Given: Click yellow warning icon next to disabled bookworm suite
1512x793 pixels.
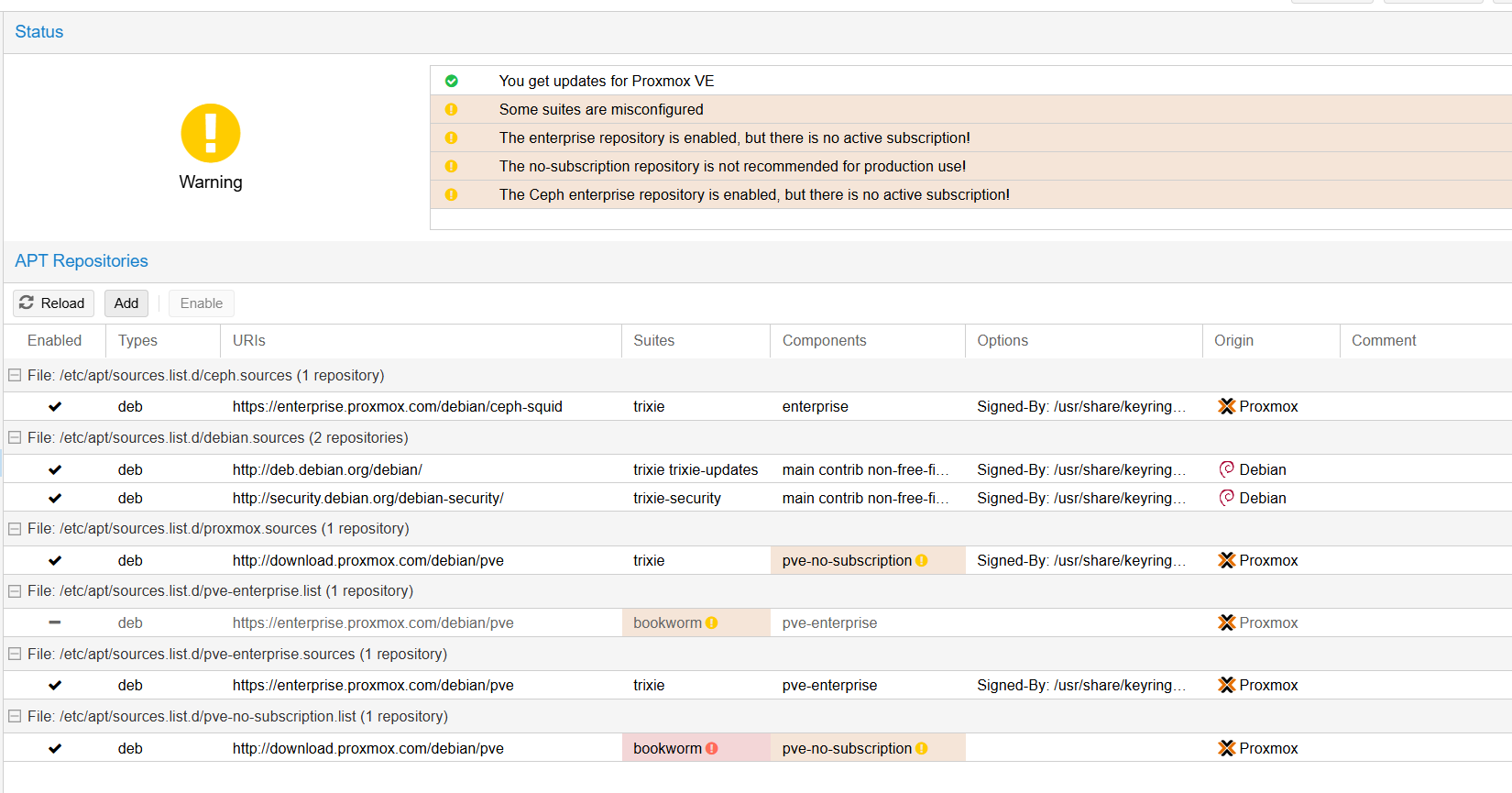Looking at the screenshot, I should pyautogui.click(x=711, y=622).
